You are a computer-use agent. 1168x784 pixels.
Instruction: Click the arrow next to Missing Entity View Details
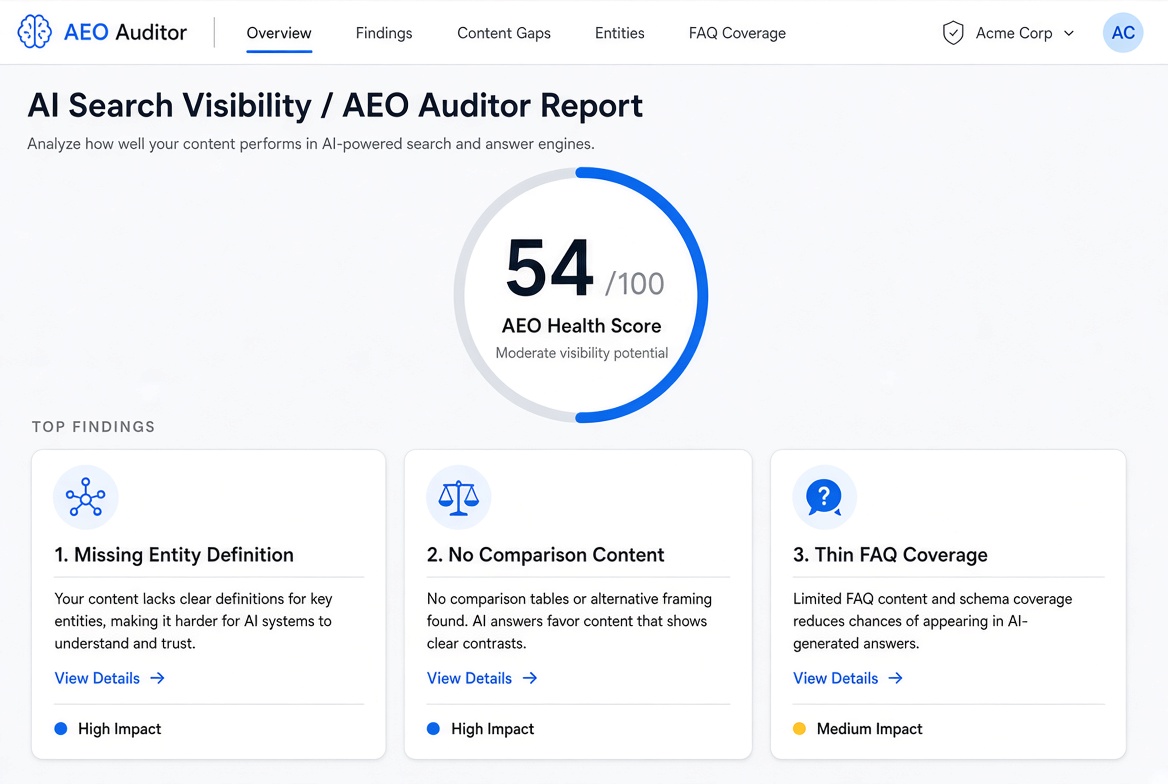(x=157, y=678)
